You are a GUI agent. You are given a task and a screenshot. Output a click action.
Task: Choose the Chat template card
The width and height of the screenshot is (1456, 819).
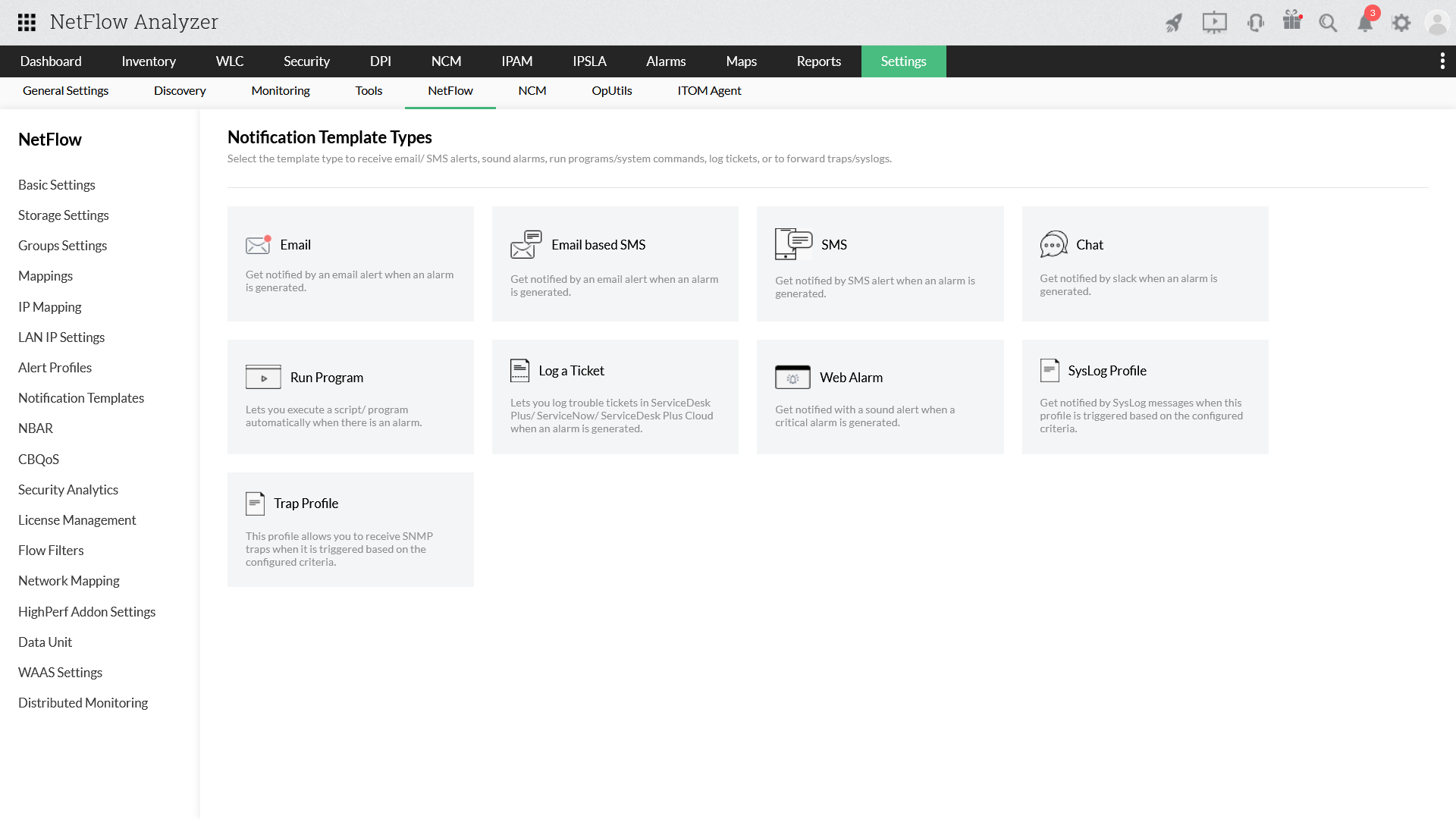1144,263
